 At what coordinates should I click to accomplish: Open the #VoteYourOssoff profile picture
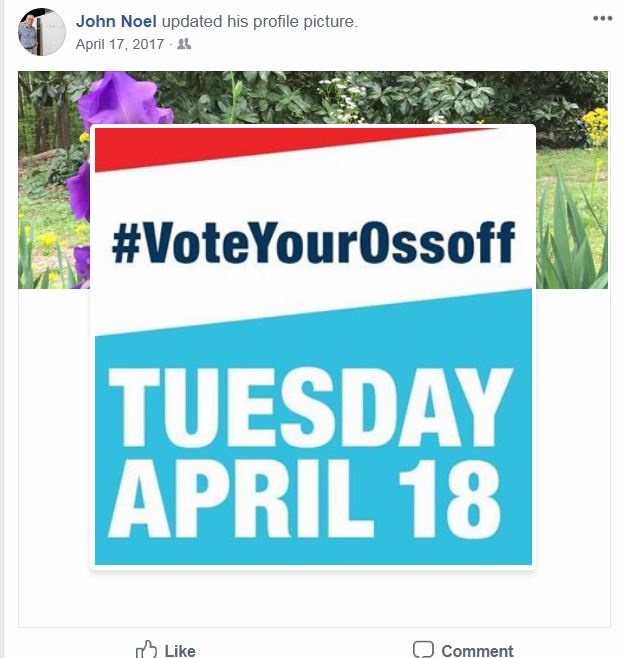tap(313, 347)
